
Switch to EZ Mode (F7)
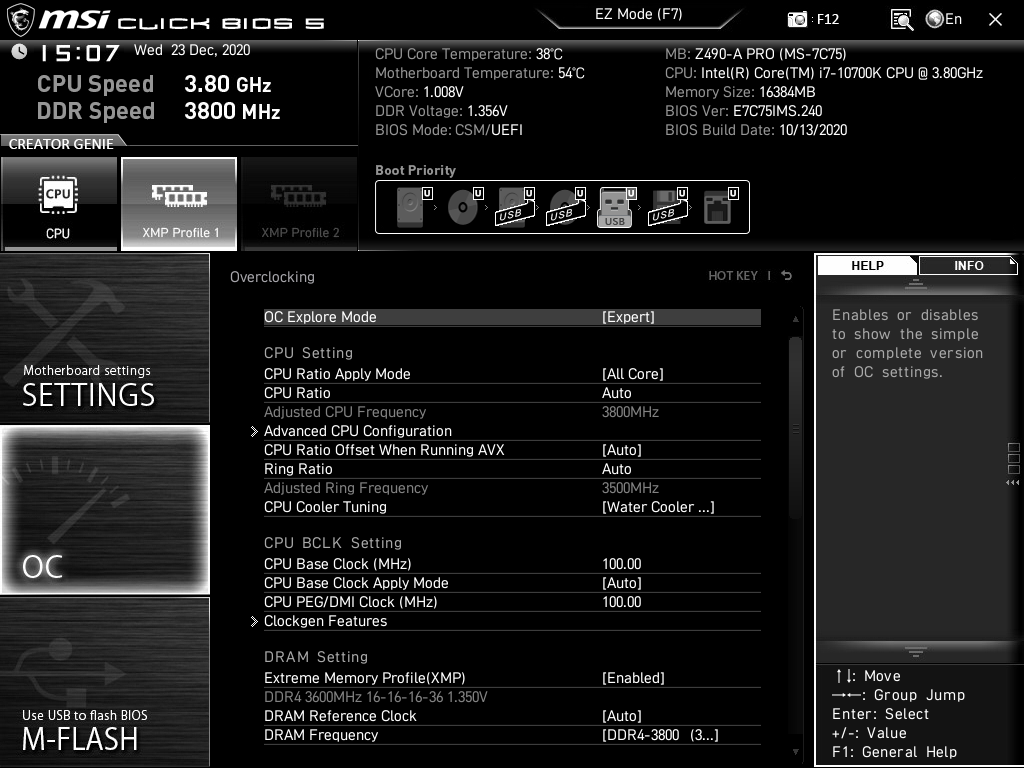coord(639,14)
